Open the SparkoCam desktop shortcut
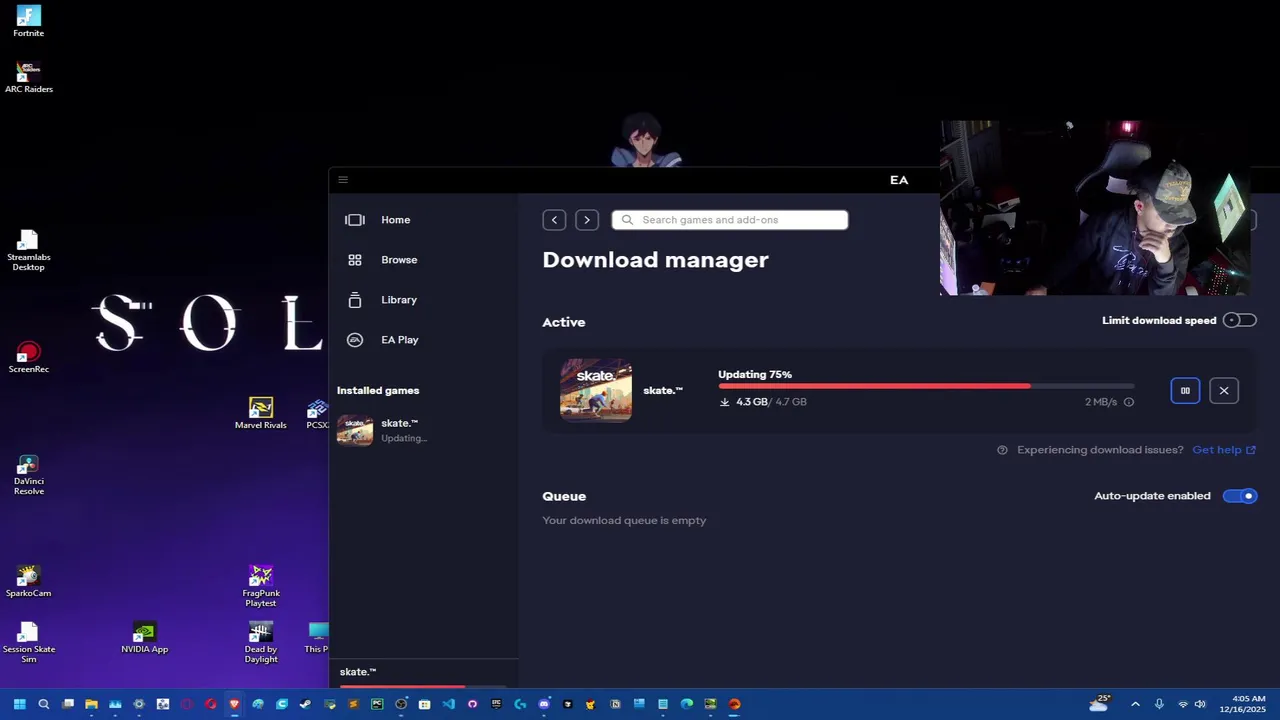This screenshot has height=720, width=1280. coord(28,582)
